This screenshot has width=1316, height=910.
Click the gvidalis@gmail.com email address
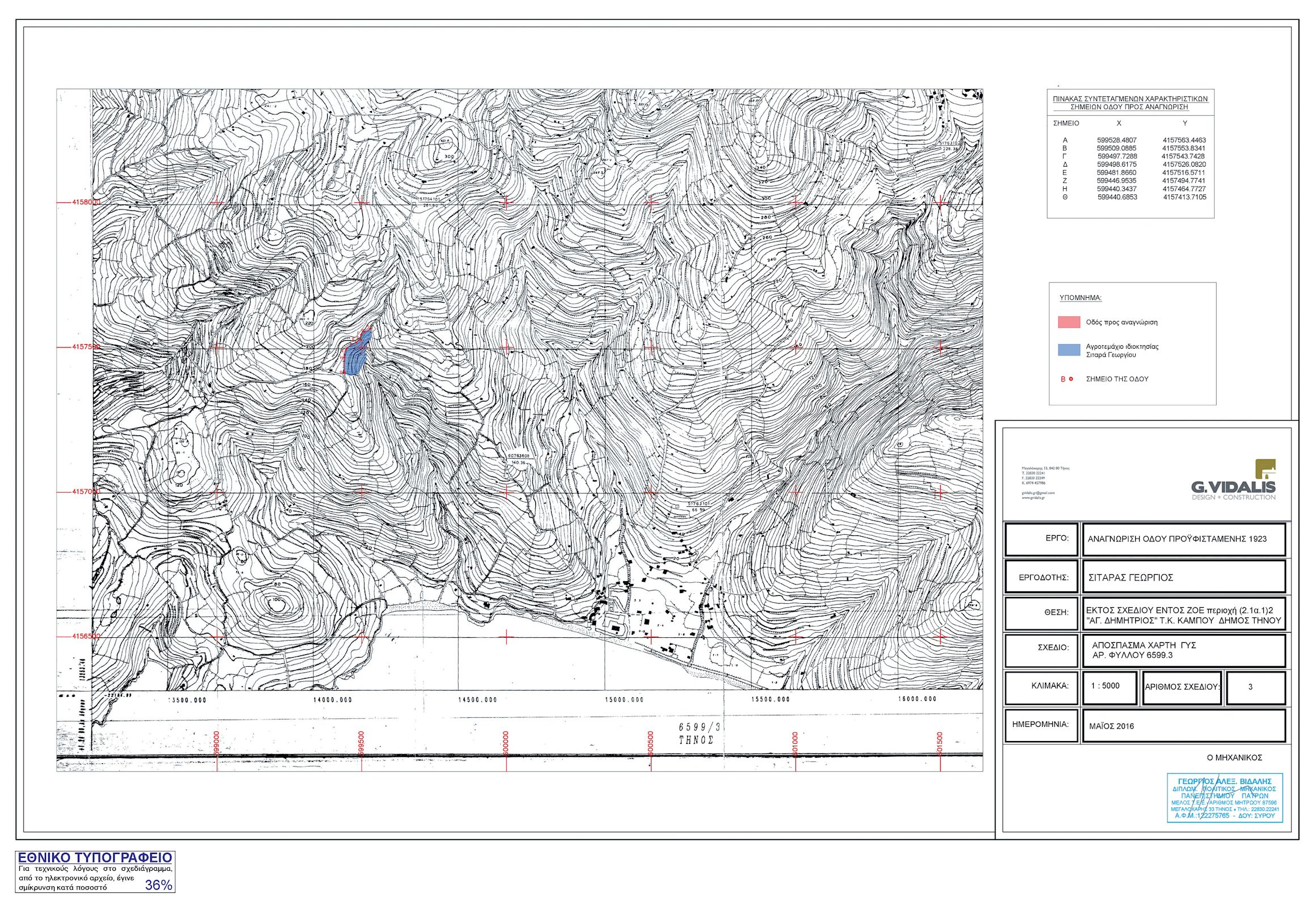1038,493
